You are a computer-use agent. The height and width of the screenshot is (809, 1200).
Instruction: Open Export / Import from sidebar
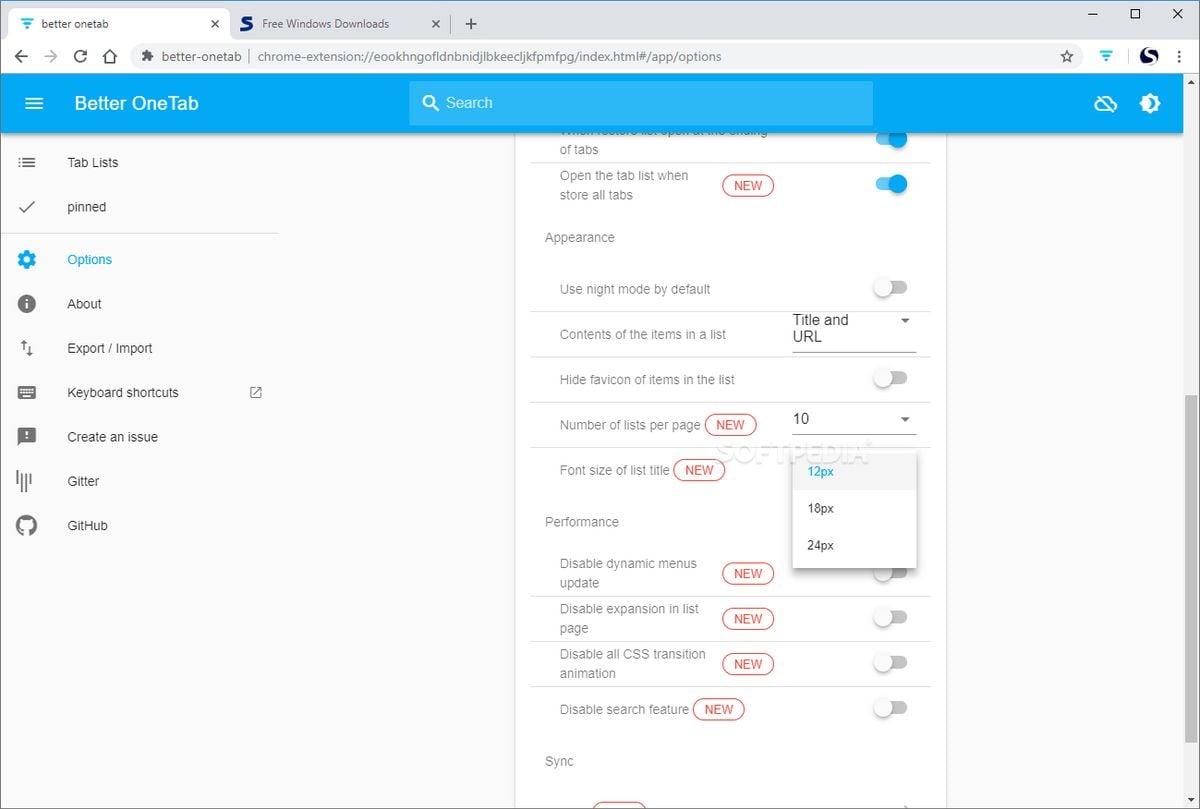point(139,348)
